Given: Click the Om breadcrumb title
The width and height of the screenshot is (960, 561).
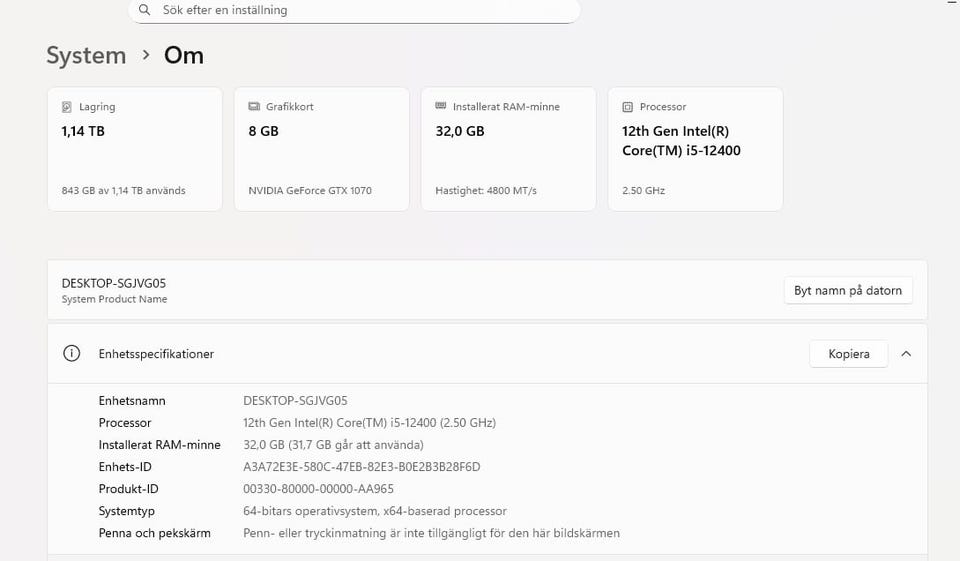Looking at the screenshot, I should coord(184,56).
